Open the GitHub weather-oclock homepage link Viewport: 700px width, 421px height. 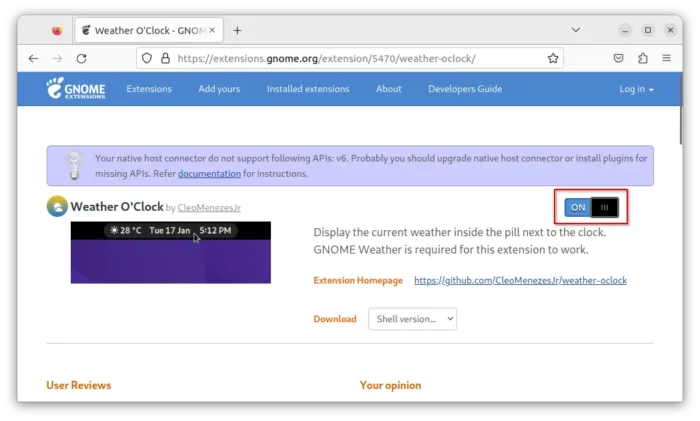tap(520, 280)
